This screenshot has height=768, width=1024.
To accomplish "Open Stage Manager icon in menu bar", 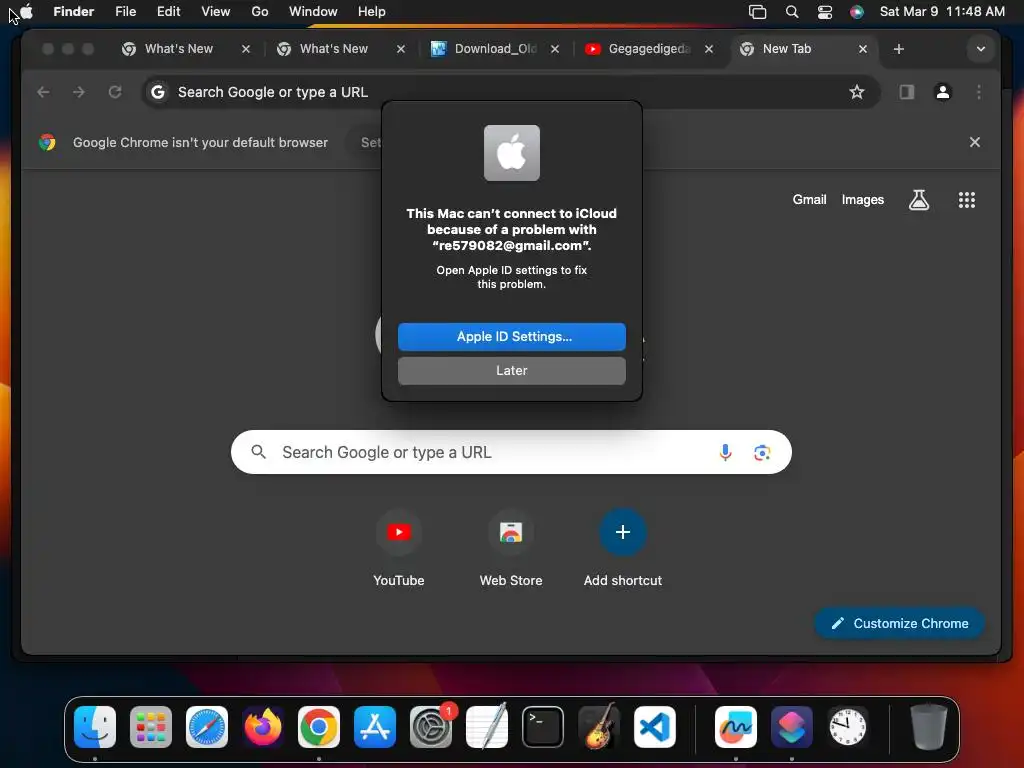I will pyautogui.click(x=757, y=12).
